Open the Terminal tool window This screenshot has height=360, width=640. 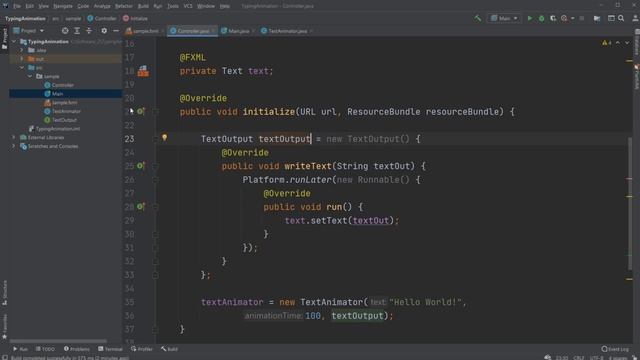[x=110, y=349]
